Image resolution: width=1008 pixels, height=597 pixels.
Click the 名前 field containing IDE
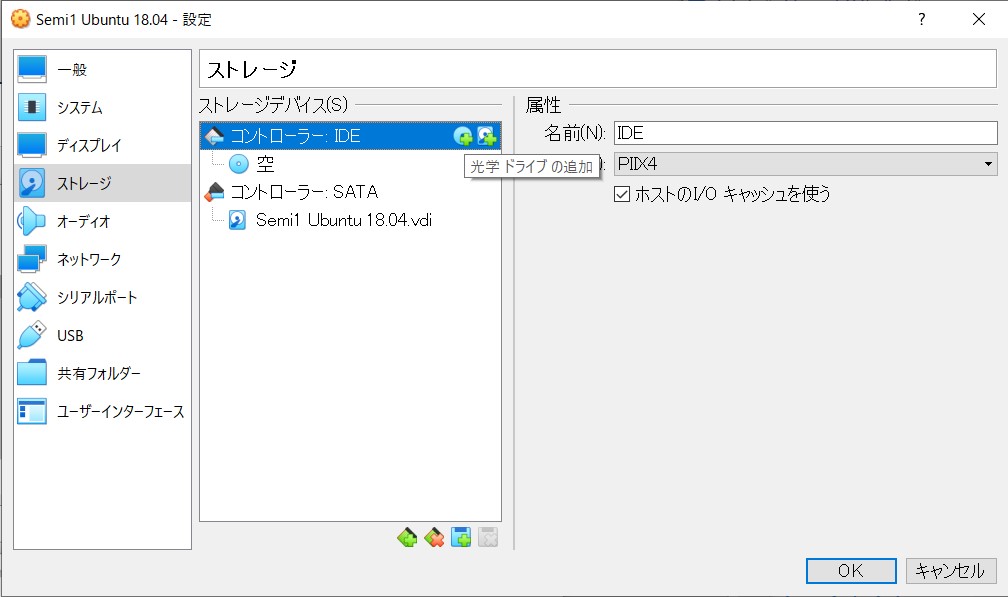click(805, 133)
